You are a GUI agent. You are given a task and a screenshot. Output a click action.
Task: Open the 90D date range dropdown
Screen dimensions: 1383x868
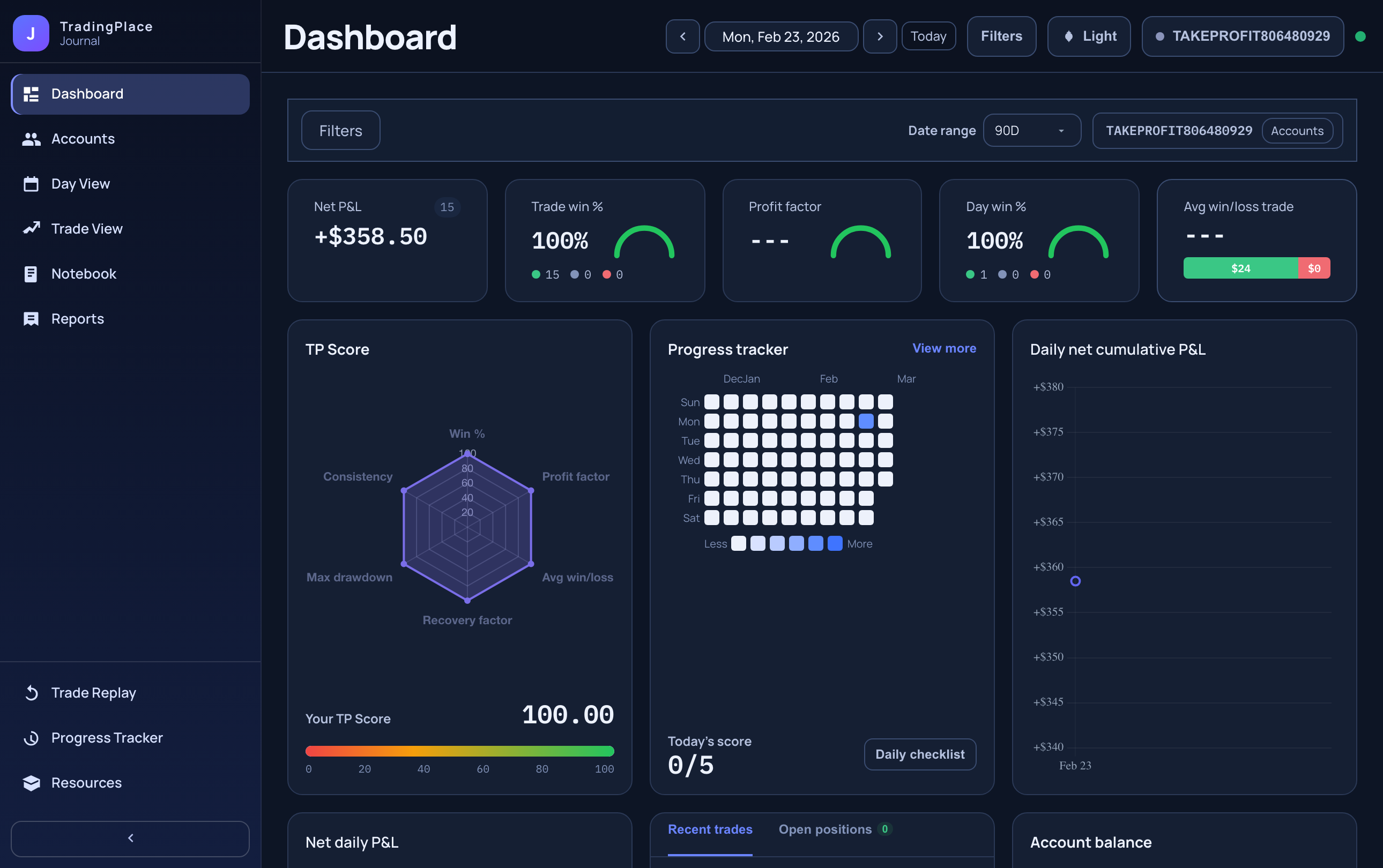1031,130
